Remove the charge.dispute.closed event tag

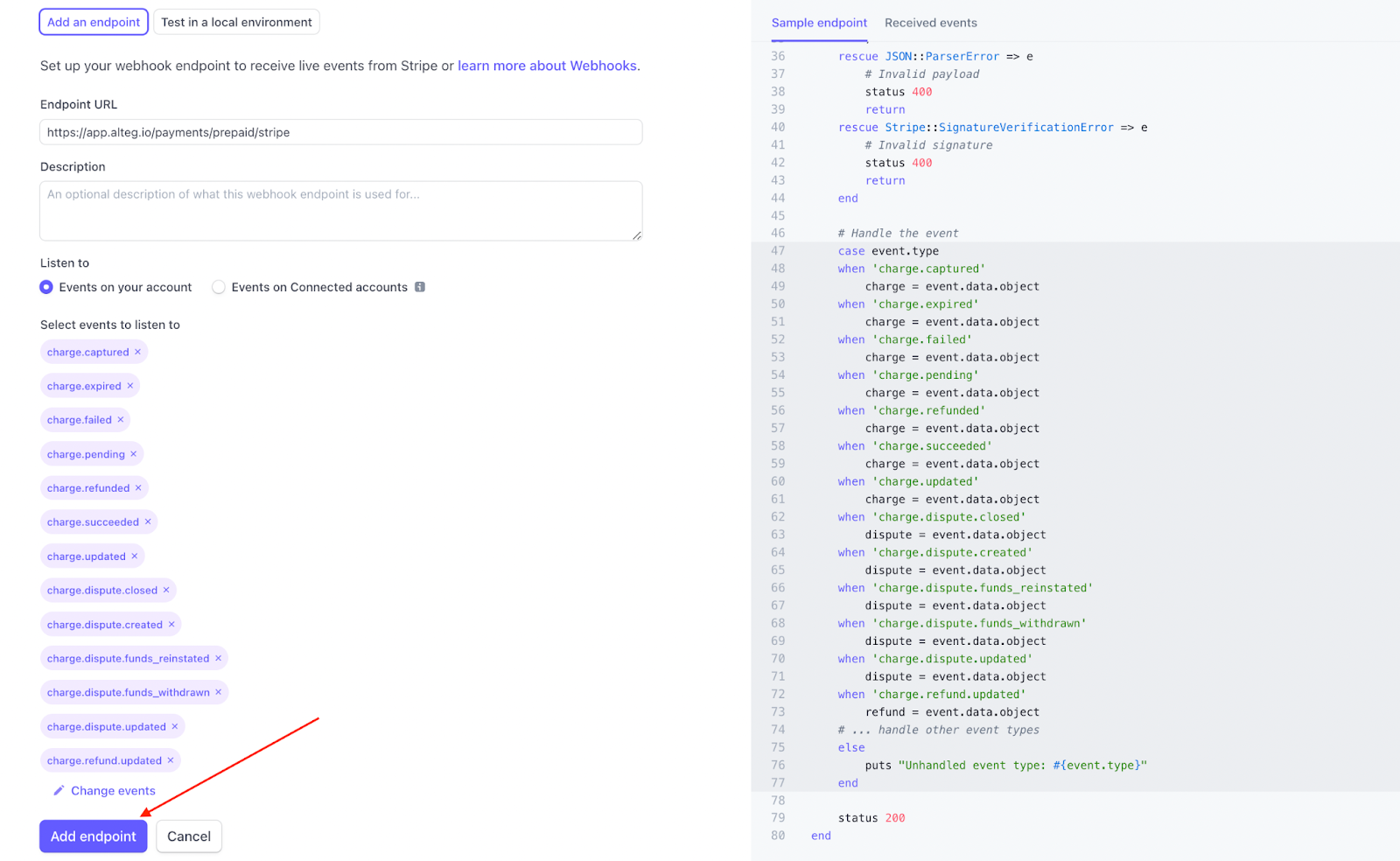pyautogui.click(x=166, y=591)
